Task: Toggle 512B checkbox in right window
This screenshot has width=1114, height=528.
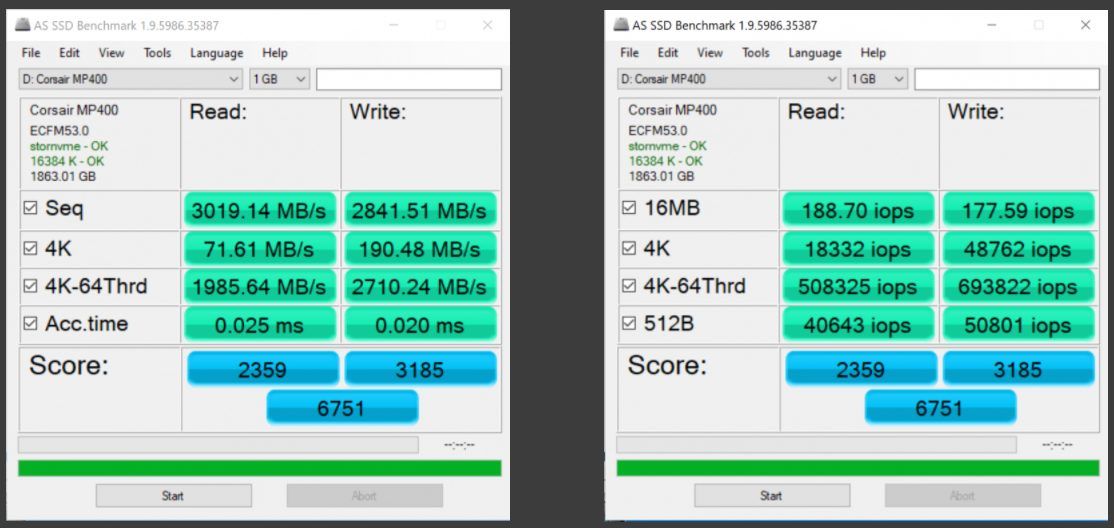Action: pyautogui.click(x=629, y=323)
